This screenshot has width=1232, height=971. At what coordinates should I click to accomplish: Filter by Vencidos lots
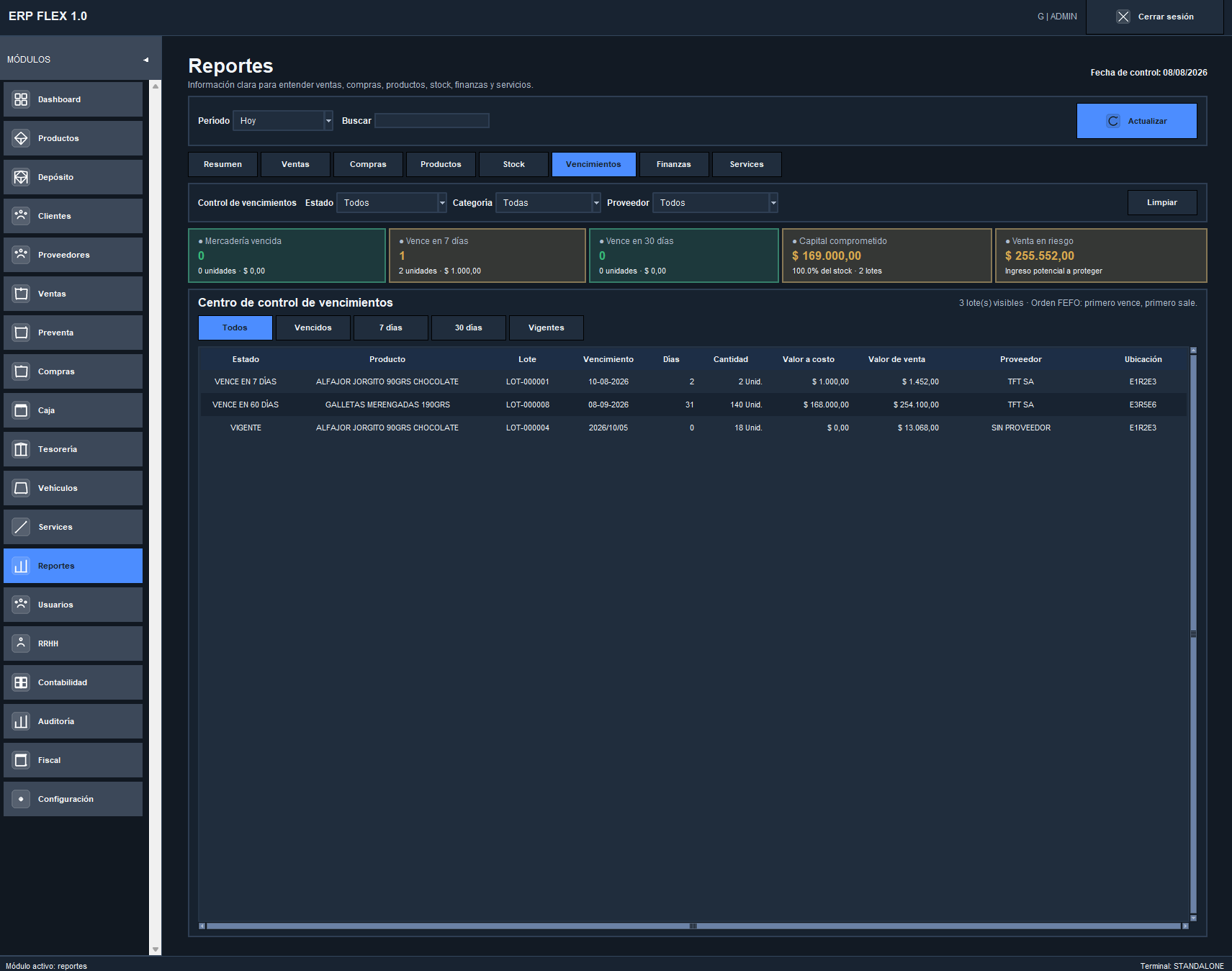pyautogui.click(x=313, y=328)
